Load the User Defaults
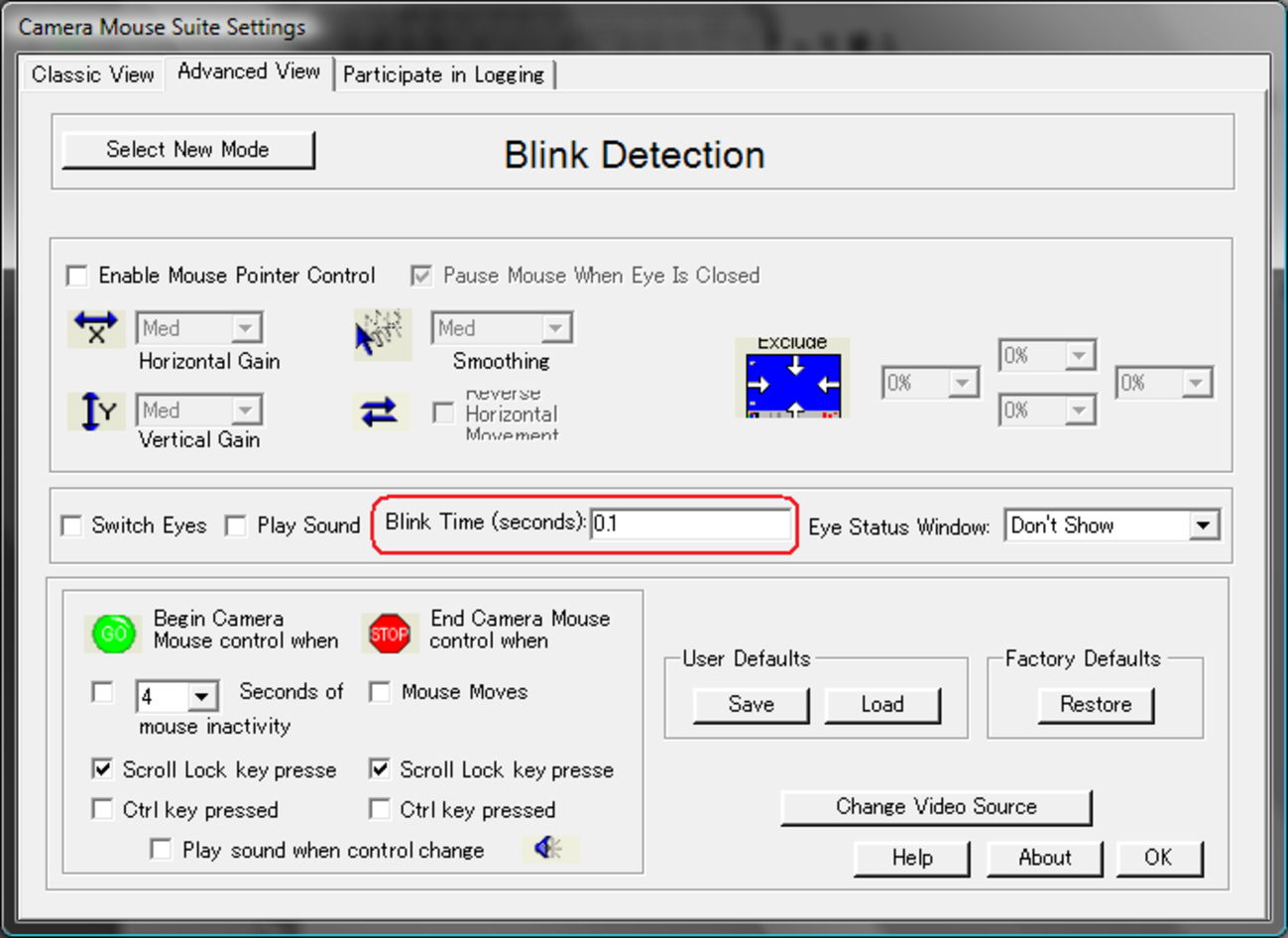This screenshot has height=938, width=1288. coord(882,705)
